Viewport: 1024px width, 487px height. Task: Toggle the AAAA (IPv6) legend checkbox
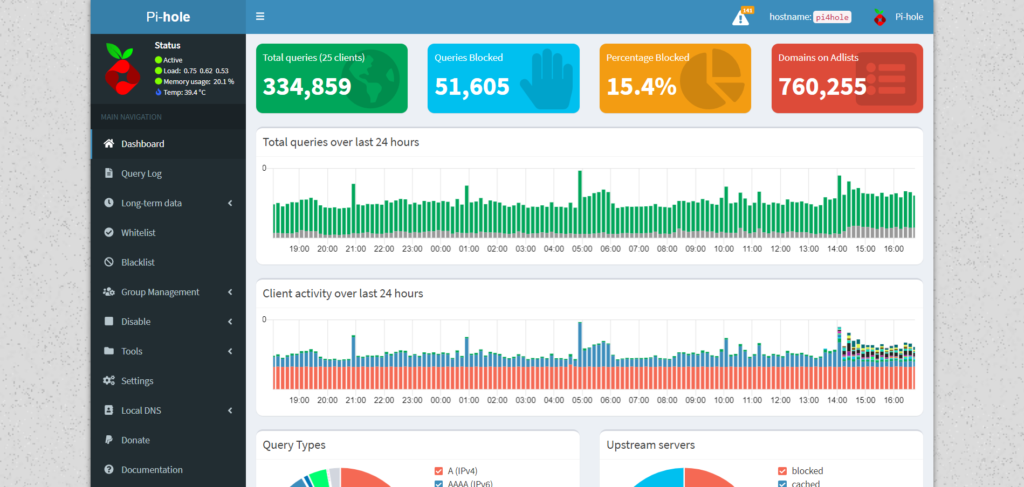439,483
